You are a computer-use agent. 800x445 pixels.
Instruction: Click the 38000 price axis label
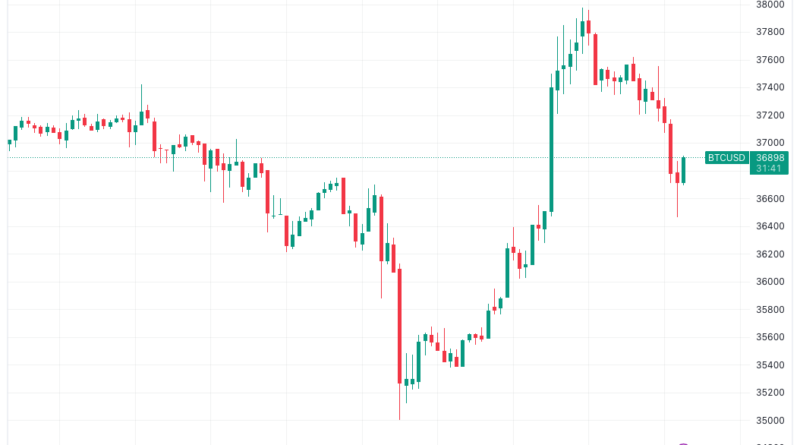point(769,4)
